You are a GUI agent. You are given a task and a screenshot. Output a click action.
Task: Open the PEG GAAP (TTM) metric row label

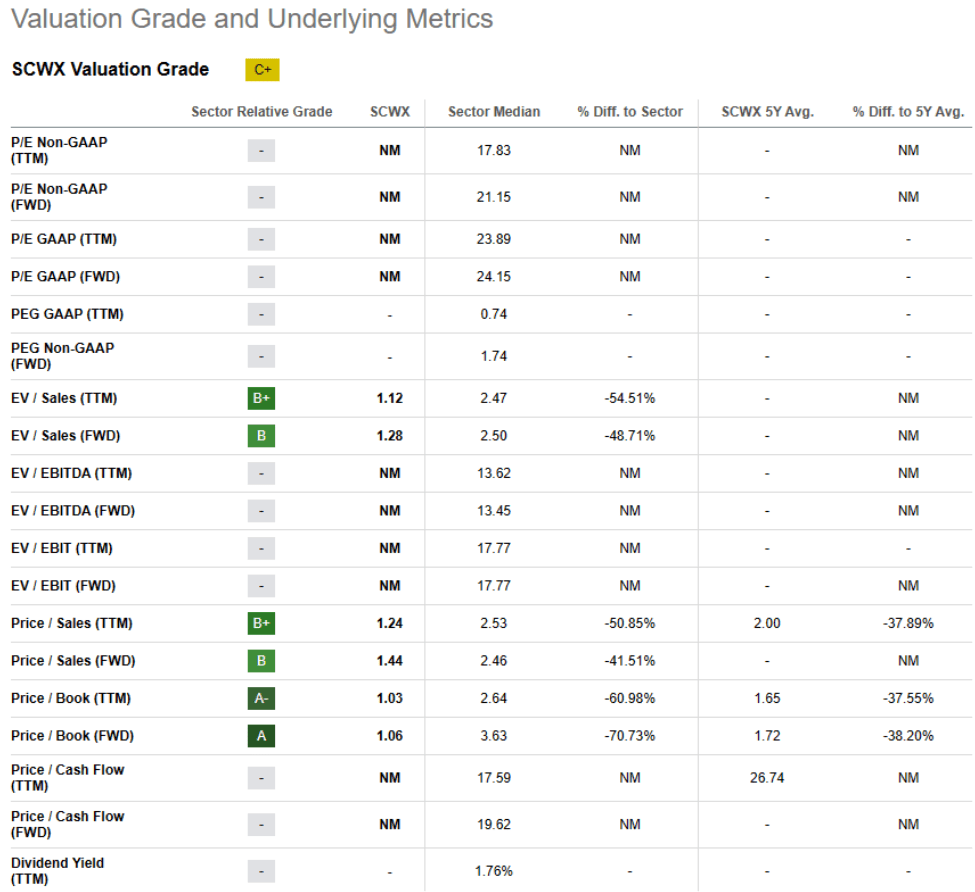(x=67, y=314)
